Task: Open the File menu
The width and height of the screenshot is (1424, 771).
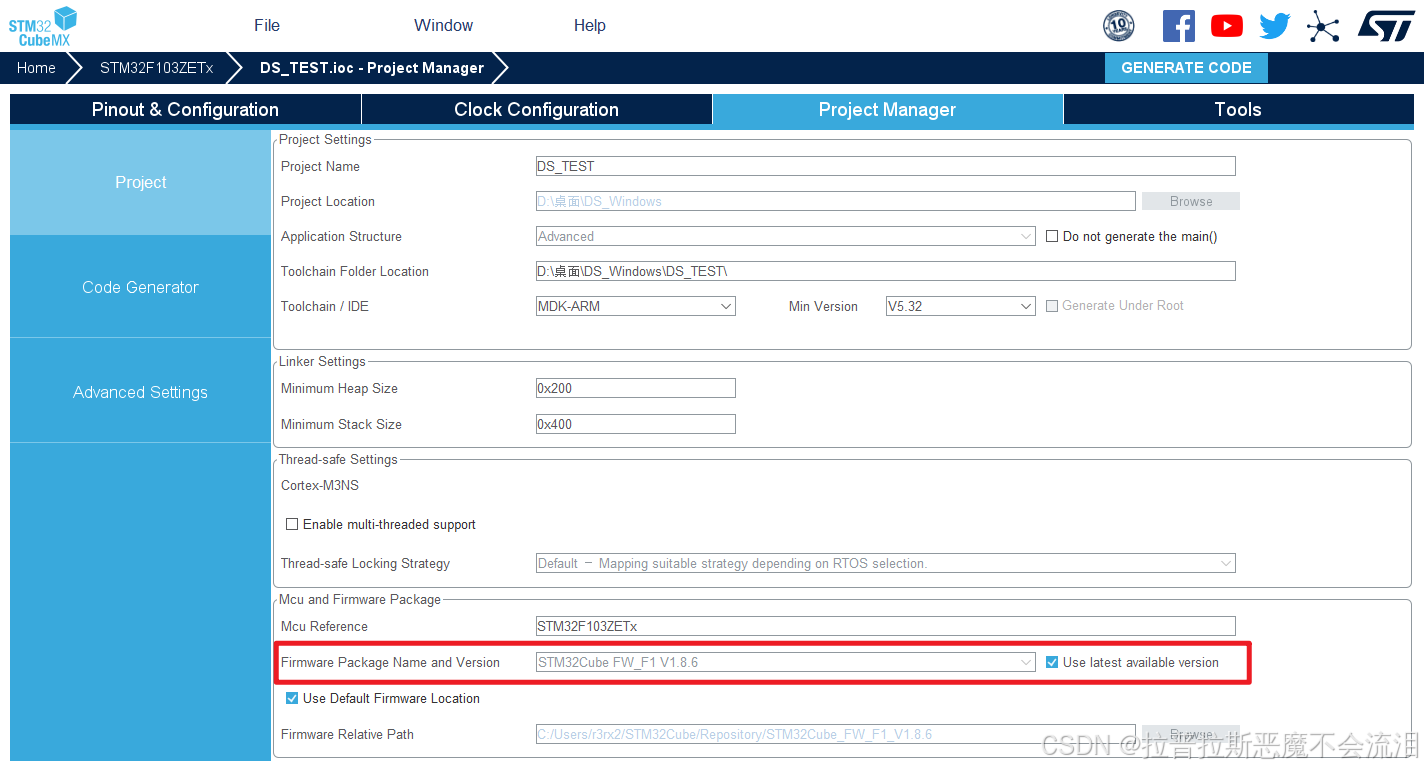Action: click(x=267, y=26)
